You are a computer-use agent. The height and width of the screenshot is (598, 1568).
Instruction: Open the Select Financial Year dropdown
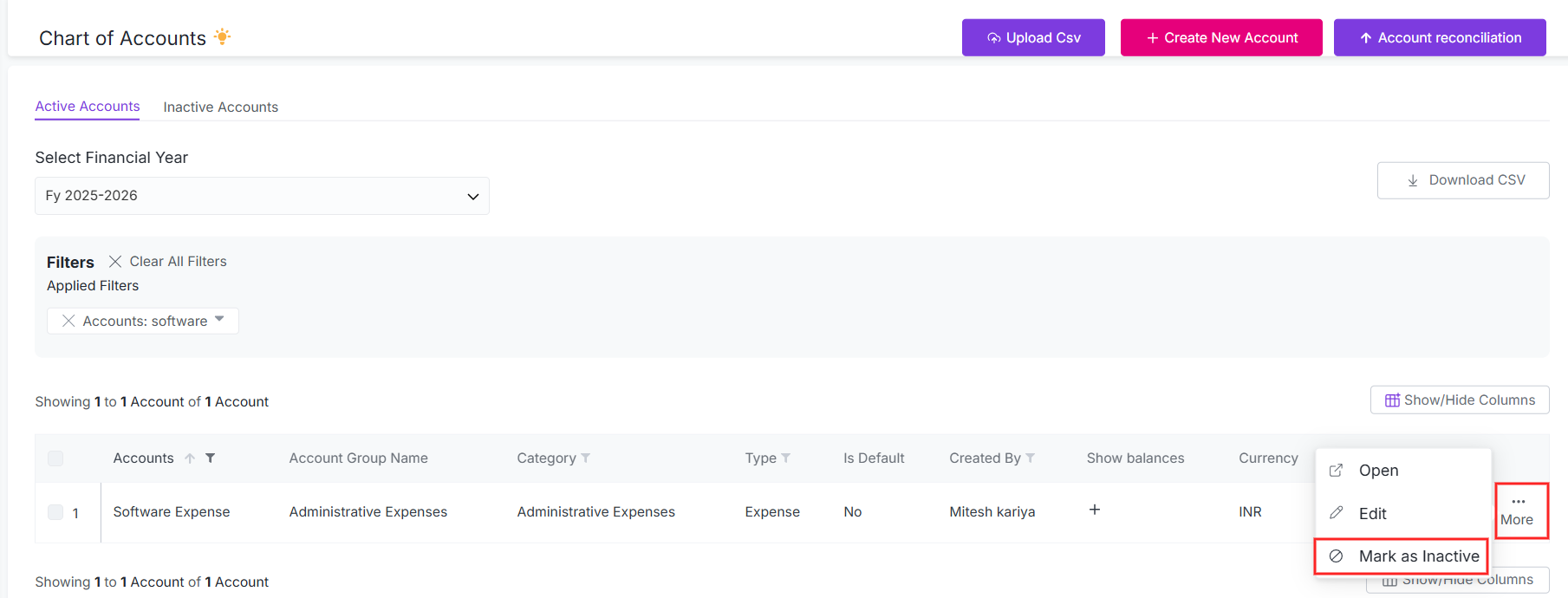262,196
